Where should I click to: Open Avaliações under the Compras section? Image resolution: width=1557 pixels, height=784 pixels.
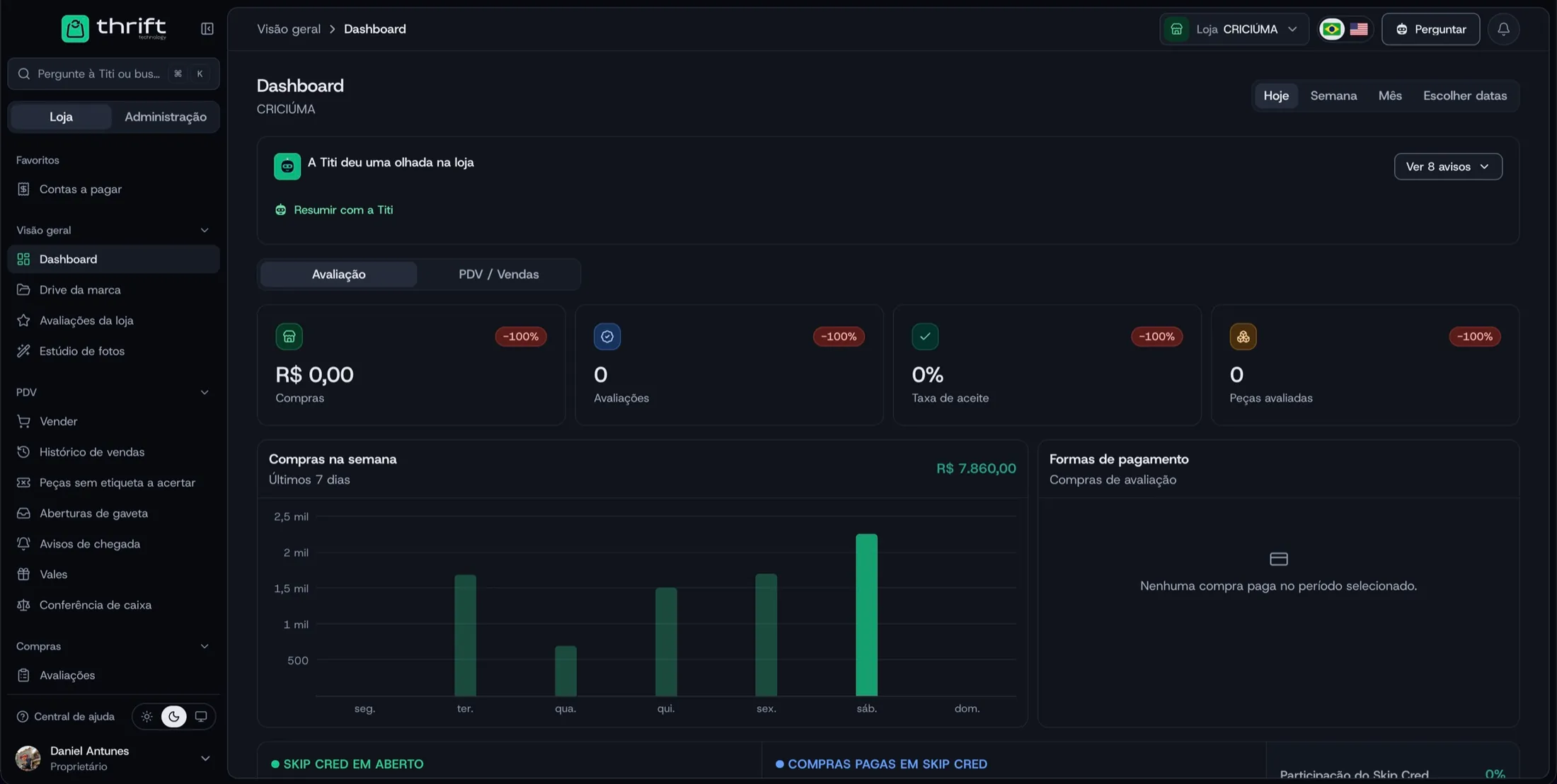(x=113, y=676)
